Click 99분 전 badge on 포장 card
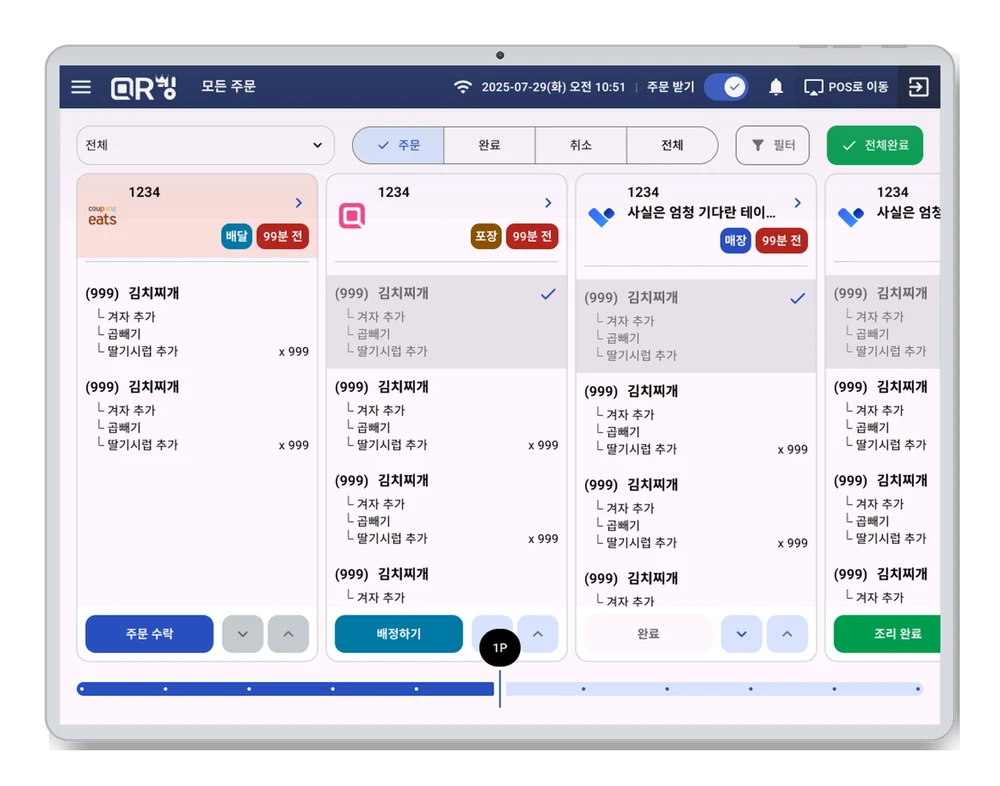The image size is (1000, 786). pyautogui.click(x=532, y=236)
